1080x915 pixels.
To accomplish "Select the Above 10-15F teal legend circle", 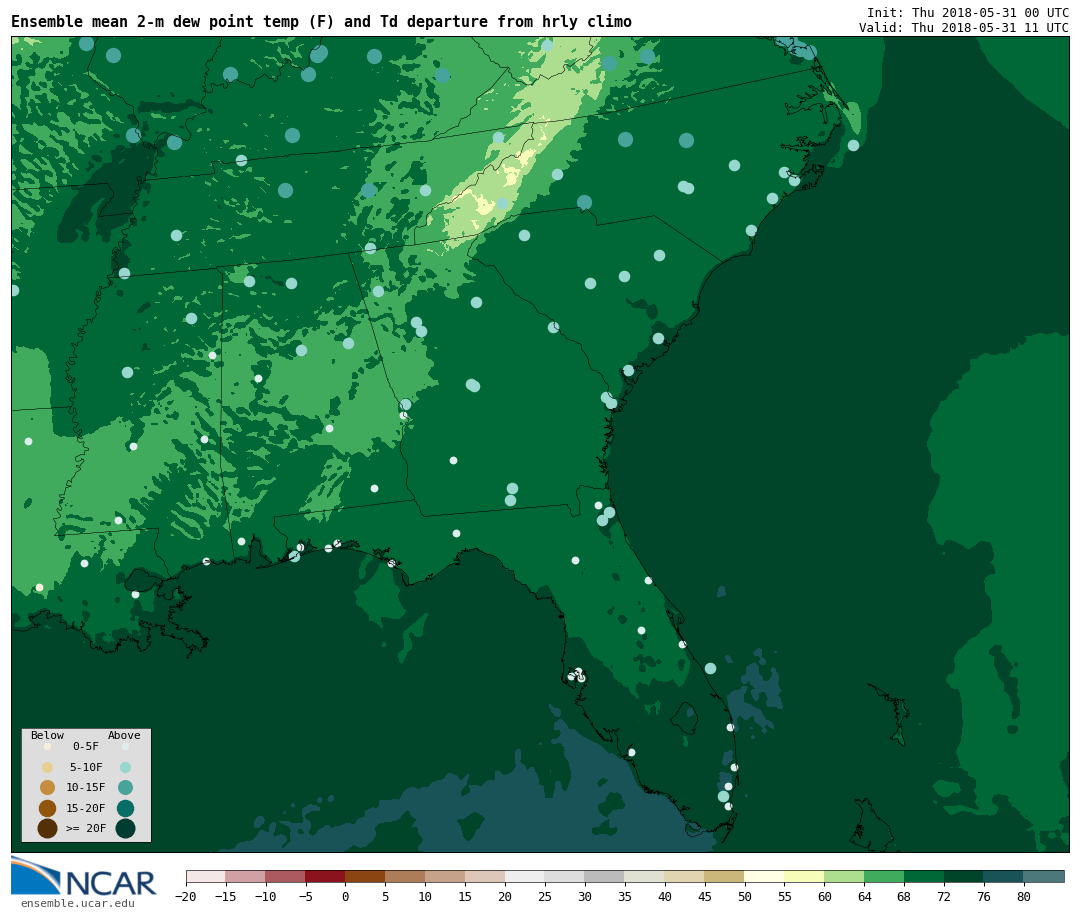I will click(x=125, y=787).
